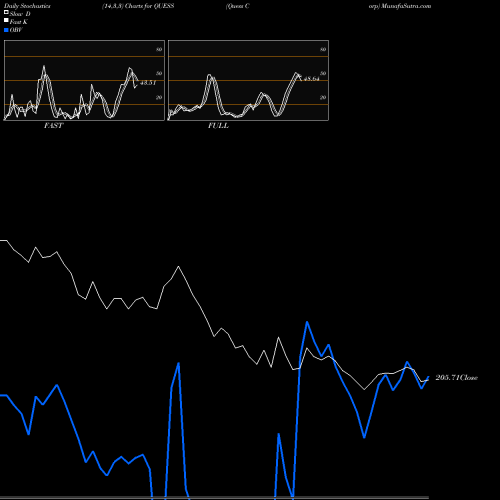Screen dimensions: 500x500
Task: Click the Slow D legend color swatch
Action: (x=6, y=13)
